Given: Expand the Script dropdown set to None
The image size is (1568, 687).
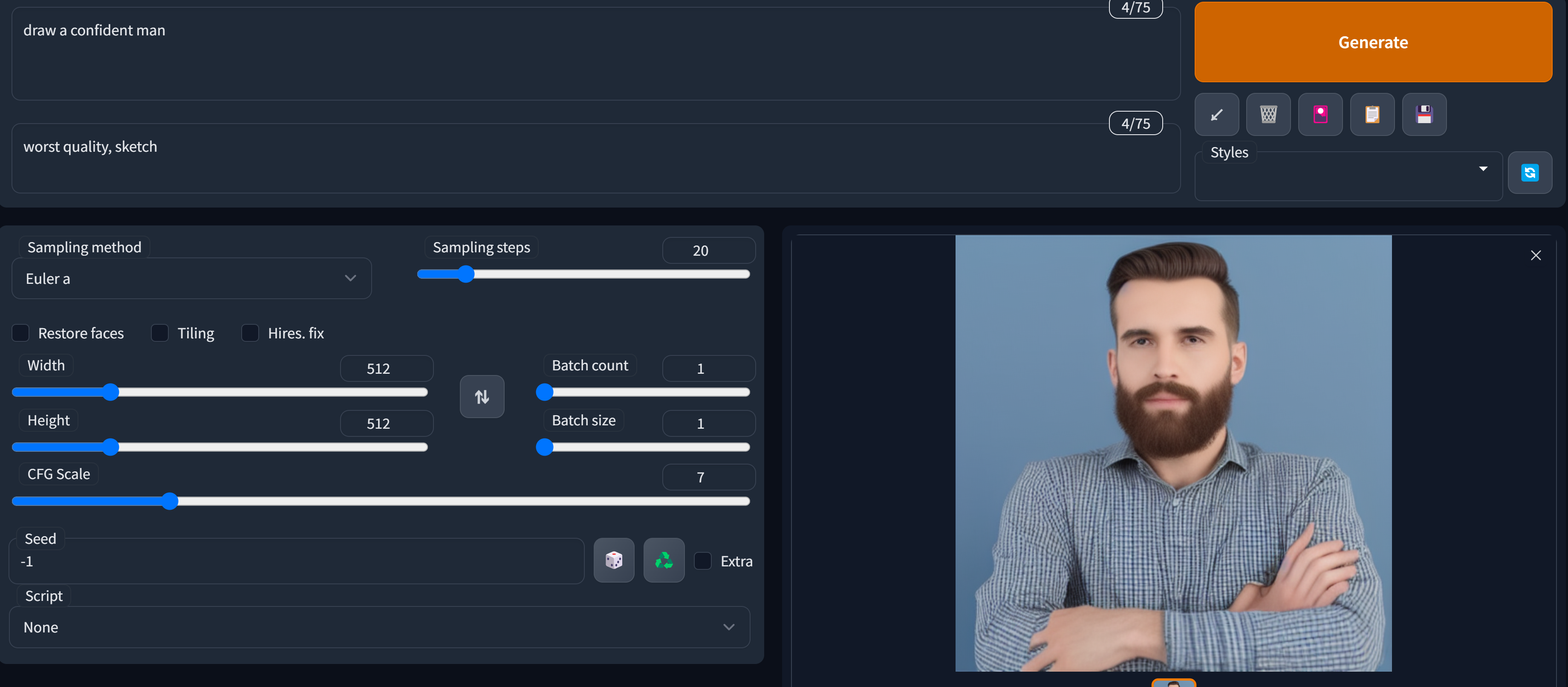Looking at the screenshot, I should (379, 627).
